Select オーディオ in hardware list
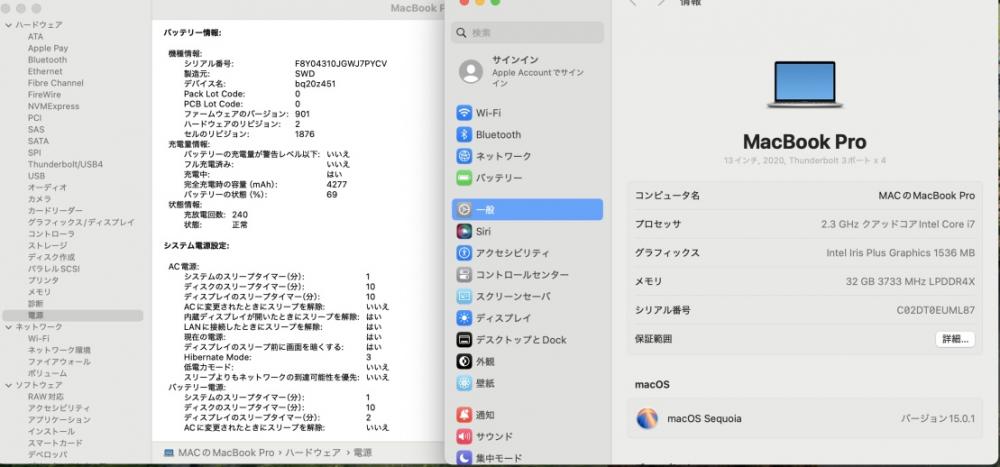The image size is (1000, 467). pyautogui.click(x=47, y=188)
